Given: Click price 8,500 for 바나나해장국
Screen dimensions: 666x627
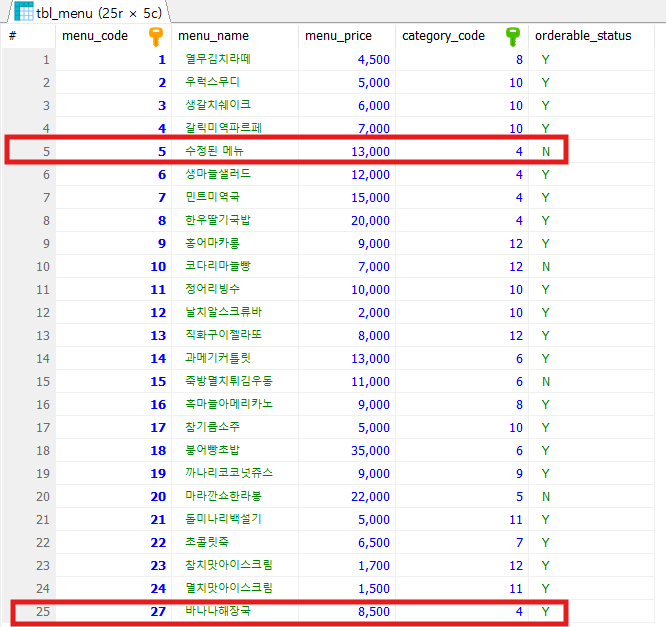Looking at the screenshot, I should [374, 611].
